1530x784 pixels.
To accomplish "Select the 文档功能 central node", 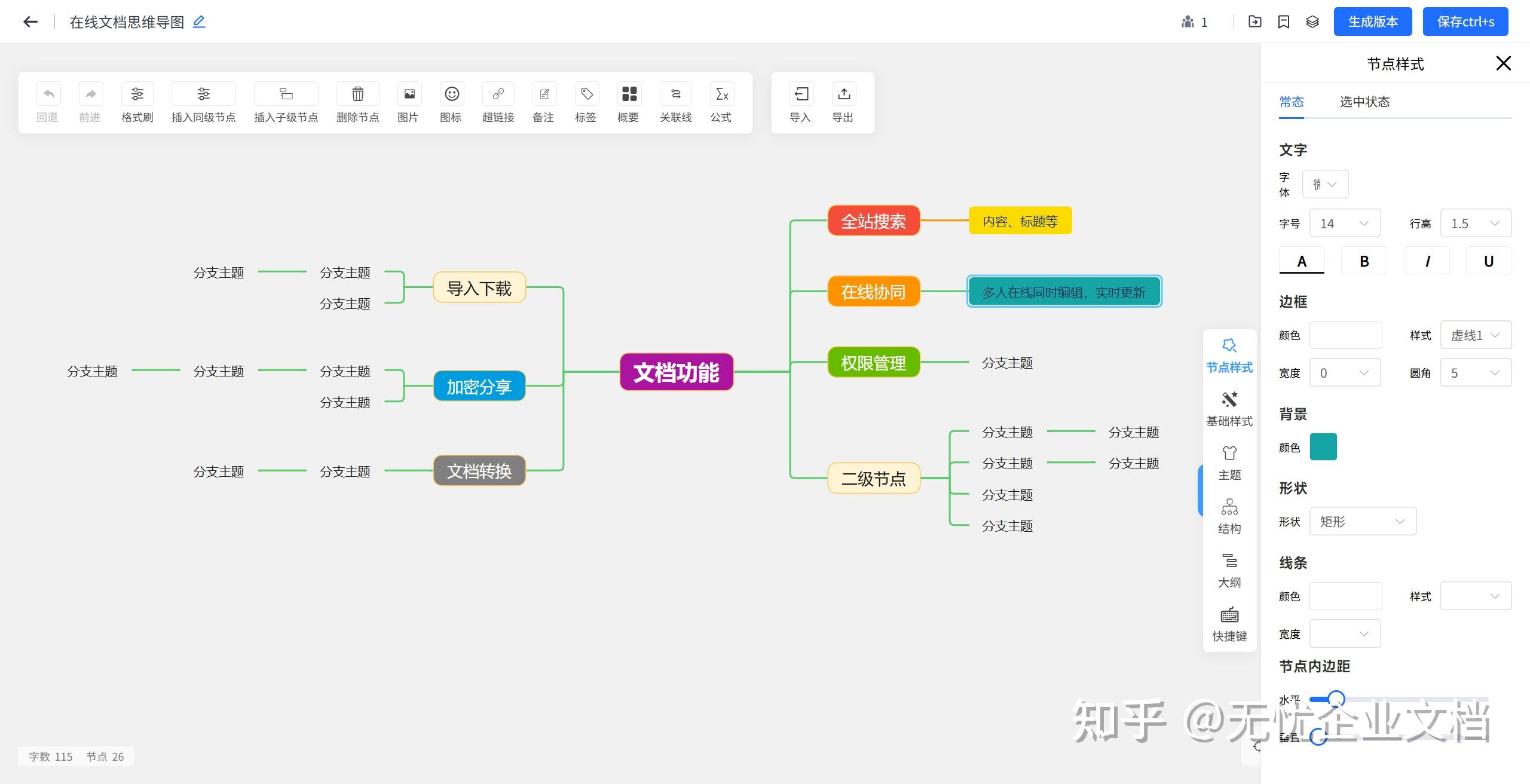I will 676,372.
